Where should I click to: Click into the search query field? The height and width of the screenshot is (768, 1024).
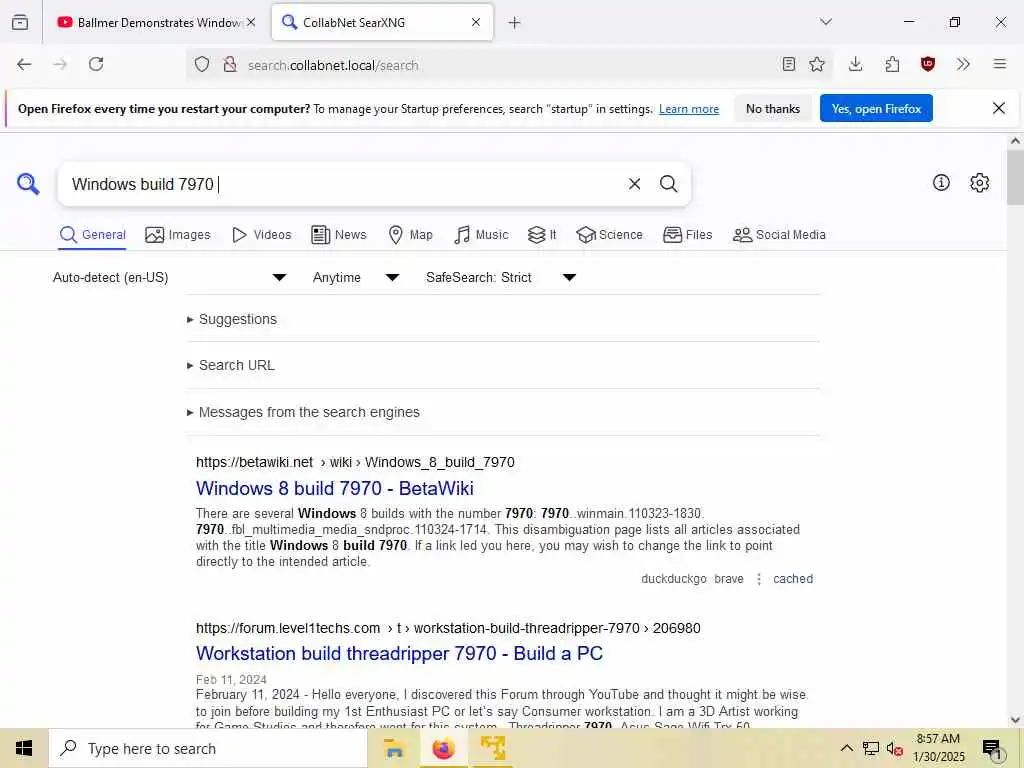346,184
